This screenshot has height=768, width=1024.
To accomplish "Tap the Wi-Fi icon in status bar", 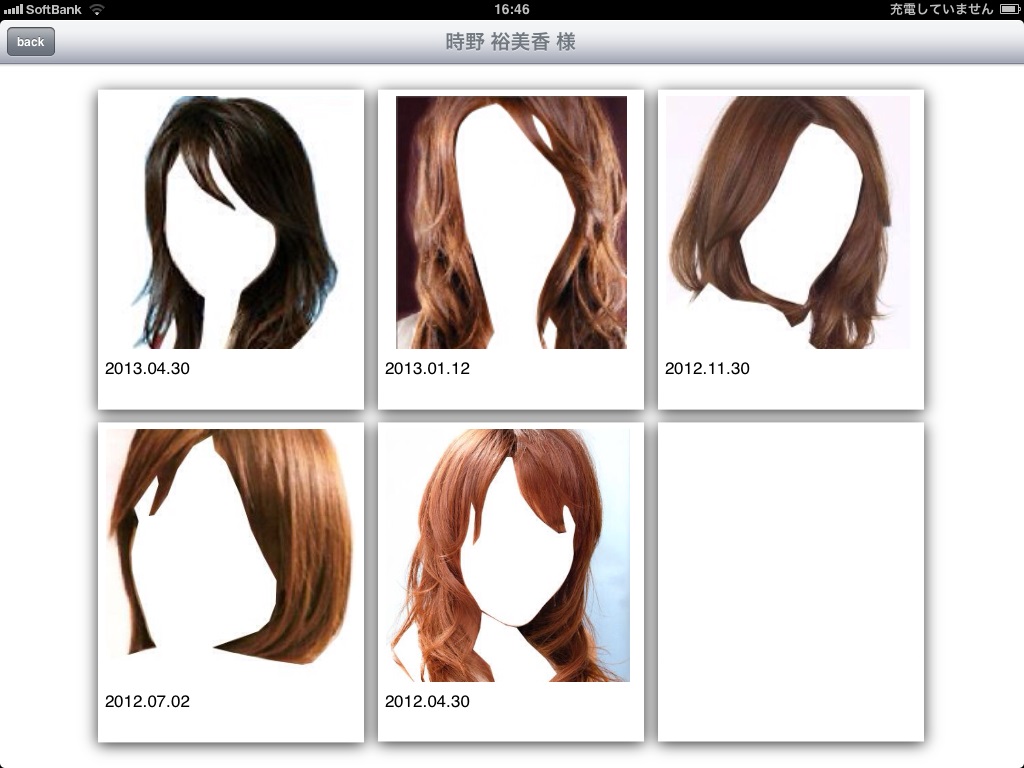I will coord(96,9).
